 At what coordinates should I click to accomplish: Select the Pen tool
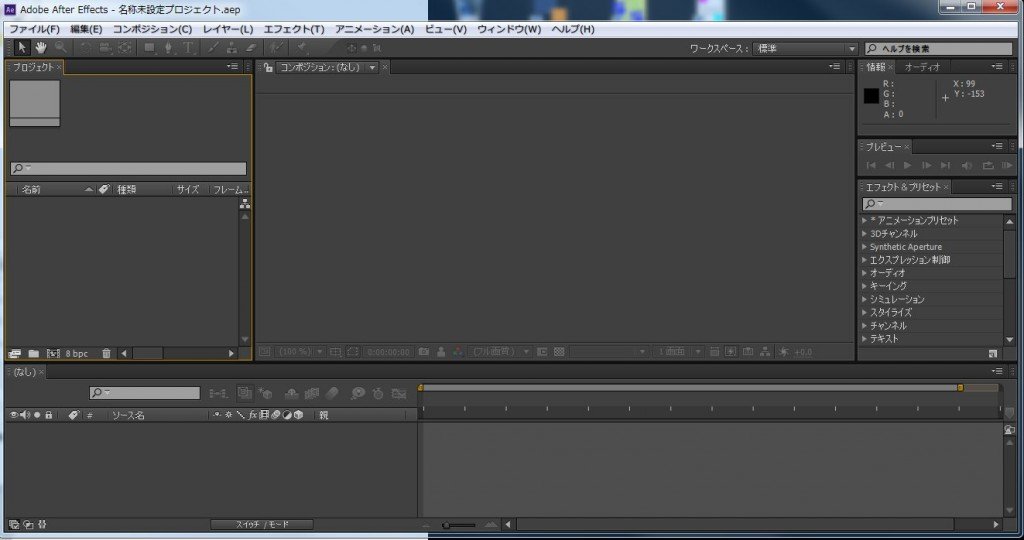click(168, 48)
